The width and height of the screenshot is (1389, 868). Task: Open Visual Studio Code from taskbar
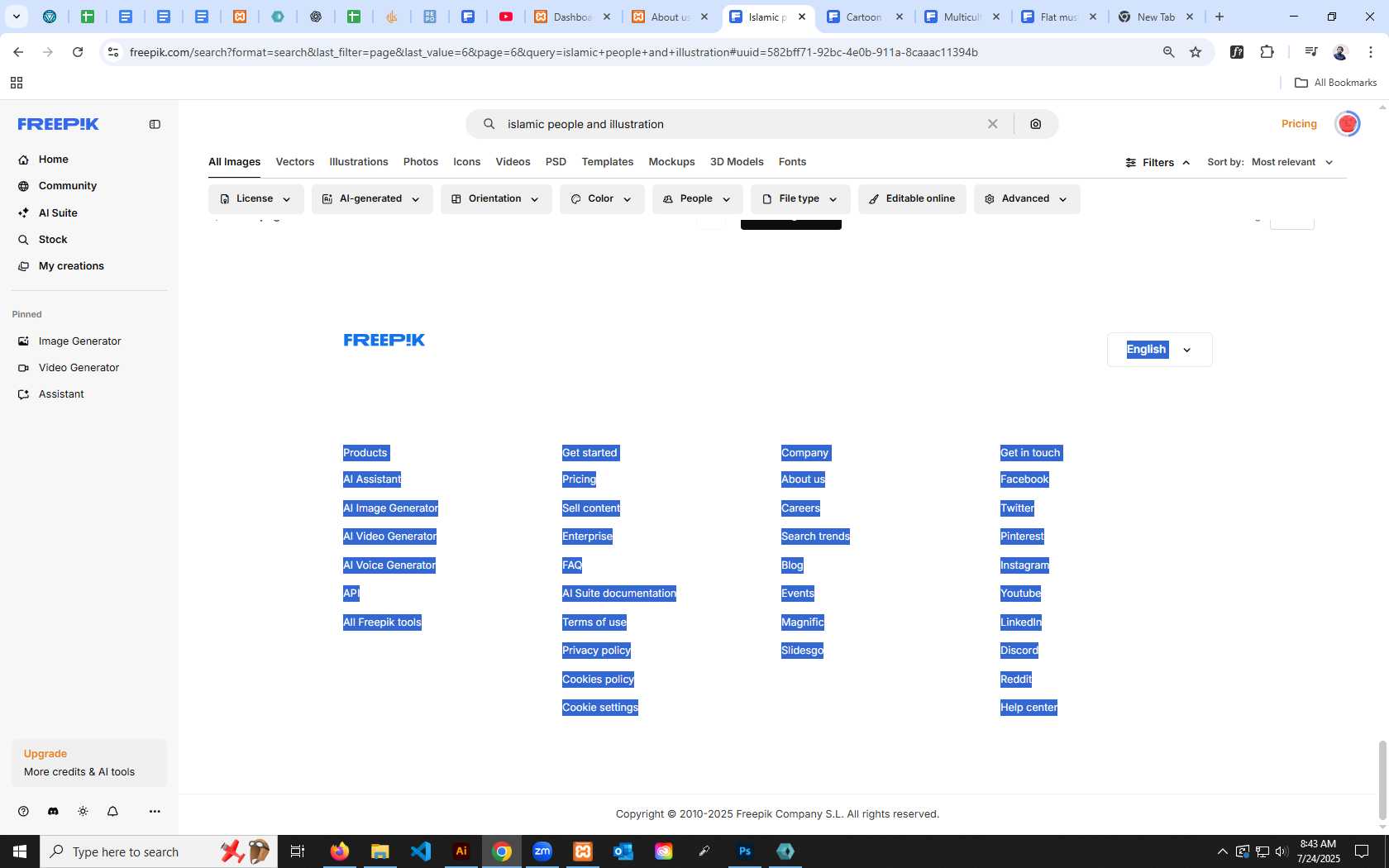(x=421, y=851)
